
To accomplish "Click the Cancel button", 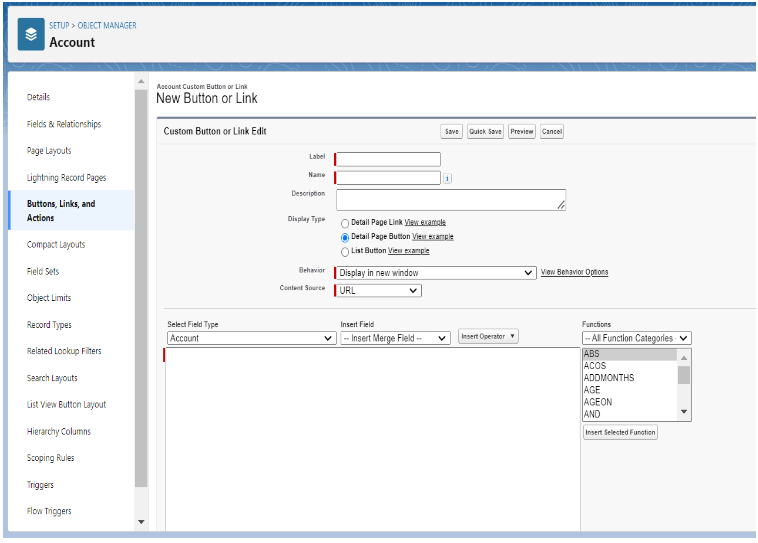I will point(552,132).
